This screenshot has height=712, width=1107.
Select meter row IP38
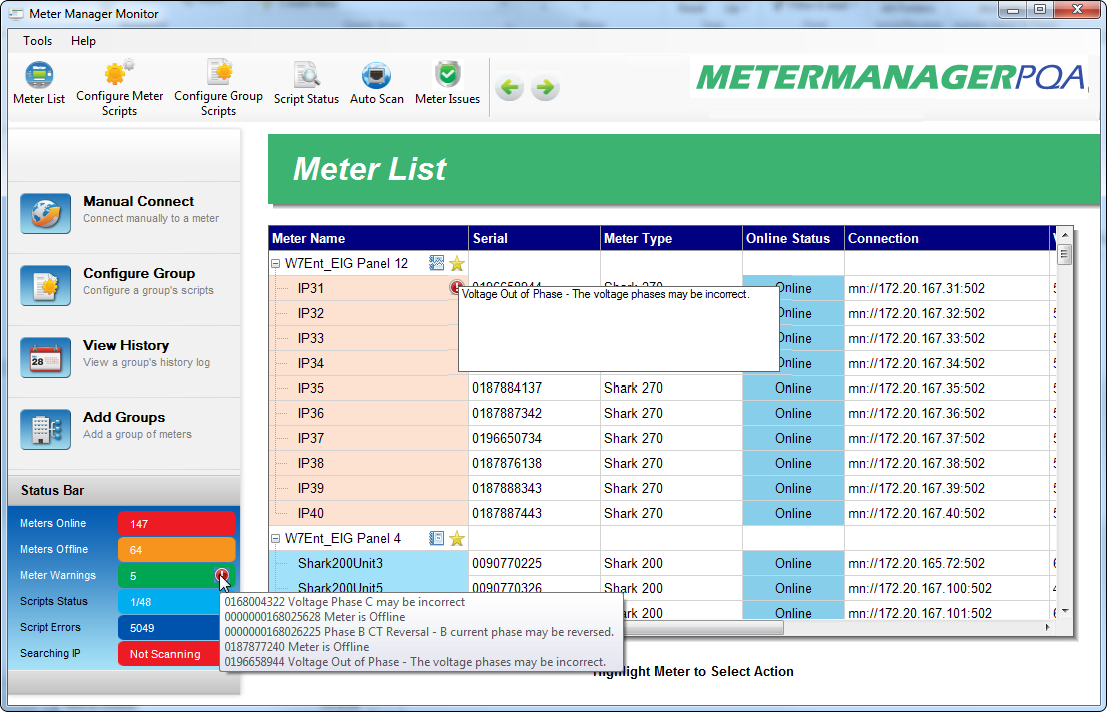(x=662, y=464)
